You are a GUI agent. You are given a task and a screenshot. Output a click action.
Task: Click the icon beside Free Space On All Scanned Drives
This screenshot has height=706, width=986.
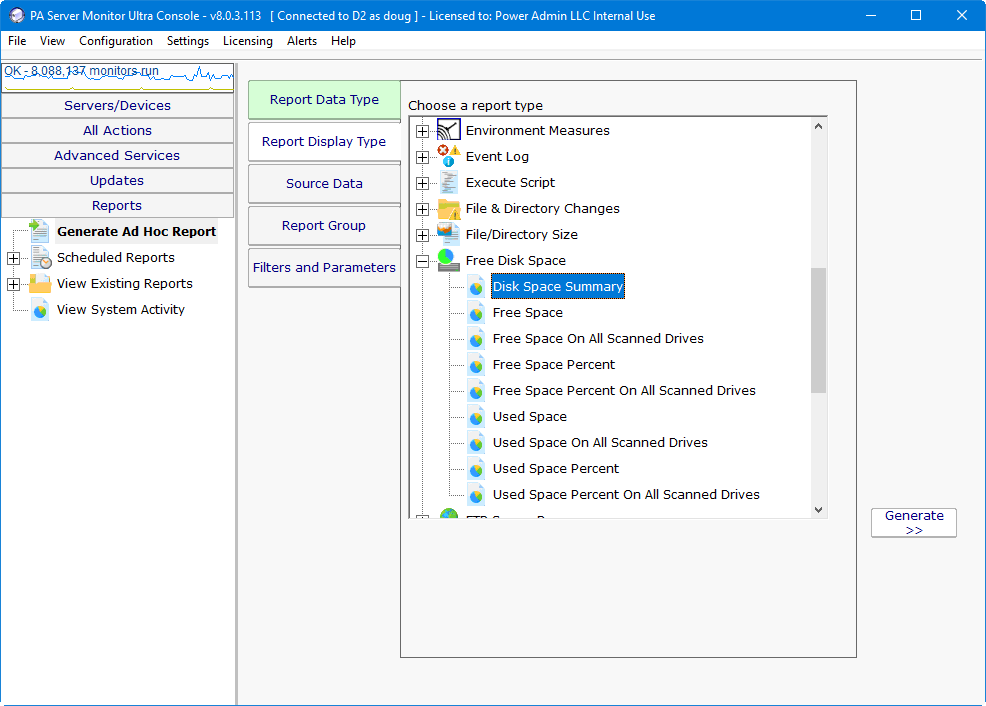click(x=476, y=339)
